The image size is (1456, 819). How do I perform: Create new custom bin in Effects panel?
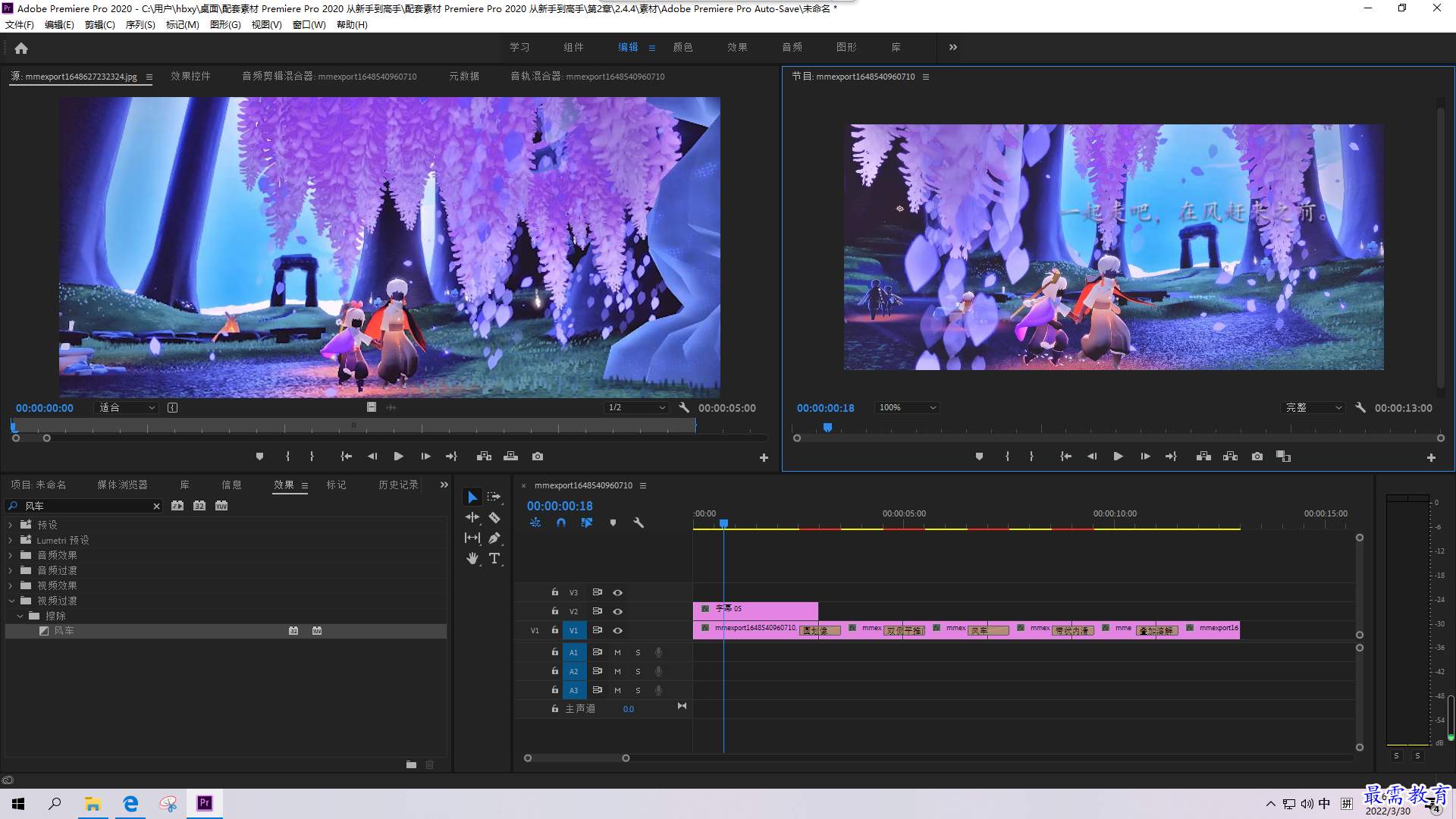pyautogui.click(x=411, y=764)
